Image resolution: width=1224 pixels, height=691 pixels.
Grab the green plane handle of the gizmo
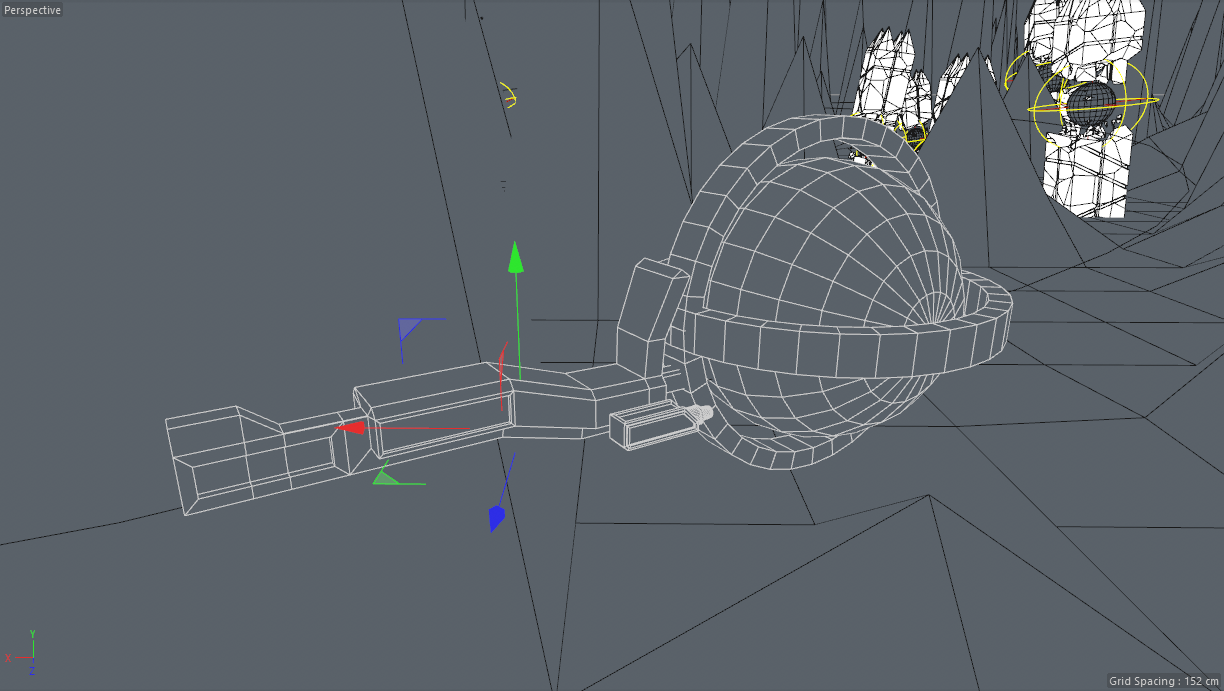[386, 477]
